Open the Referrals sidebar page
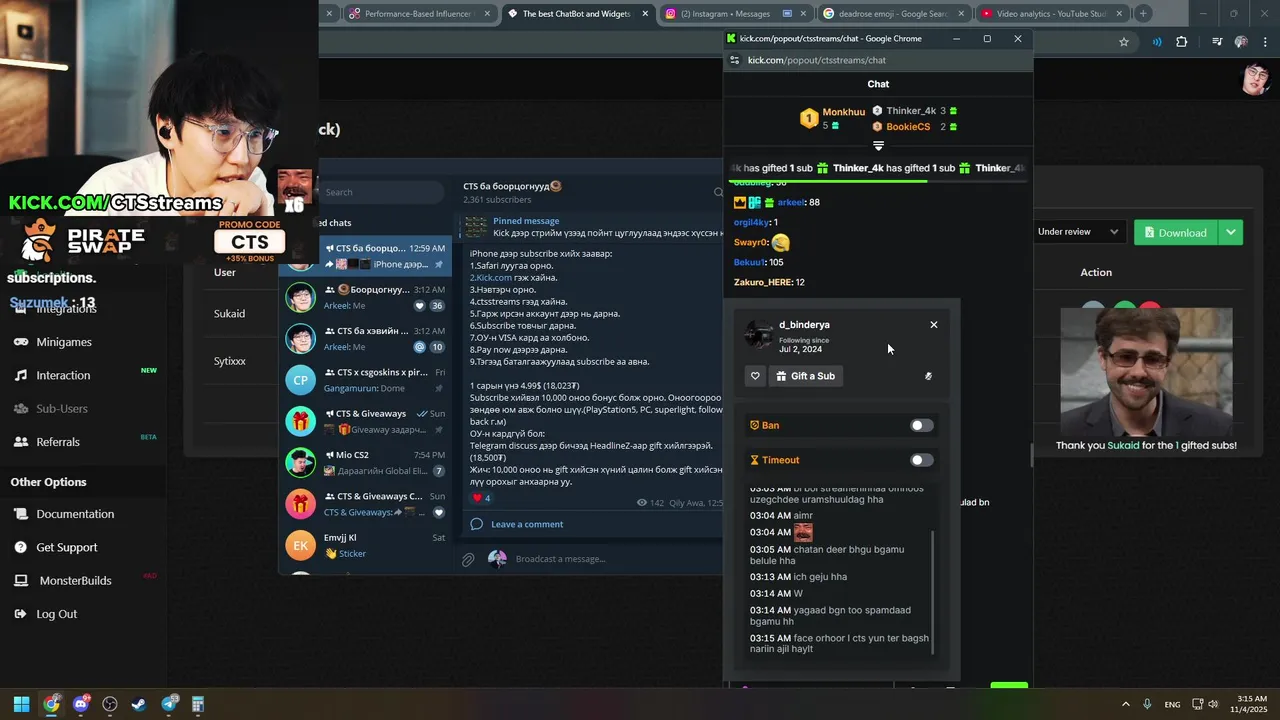This screenshot has height=720, width=1280. click(58, 442)
